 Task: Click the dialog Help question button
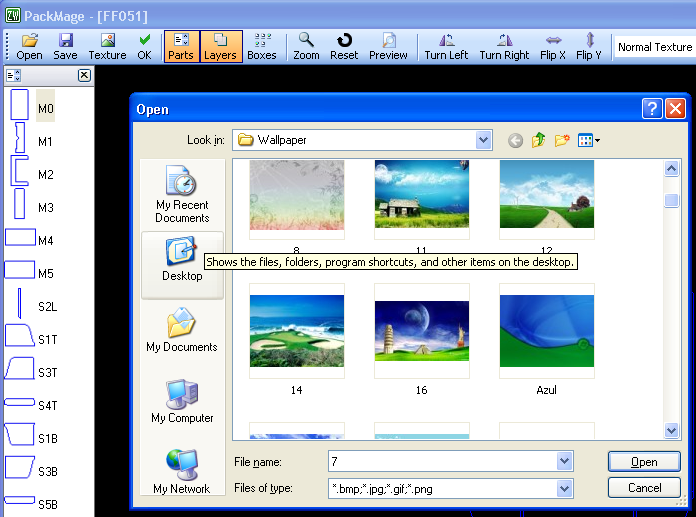pyautogui.click(x=652, y=109)
